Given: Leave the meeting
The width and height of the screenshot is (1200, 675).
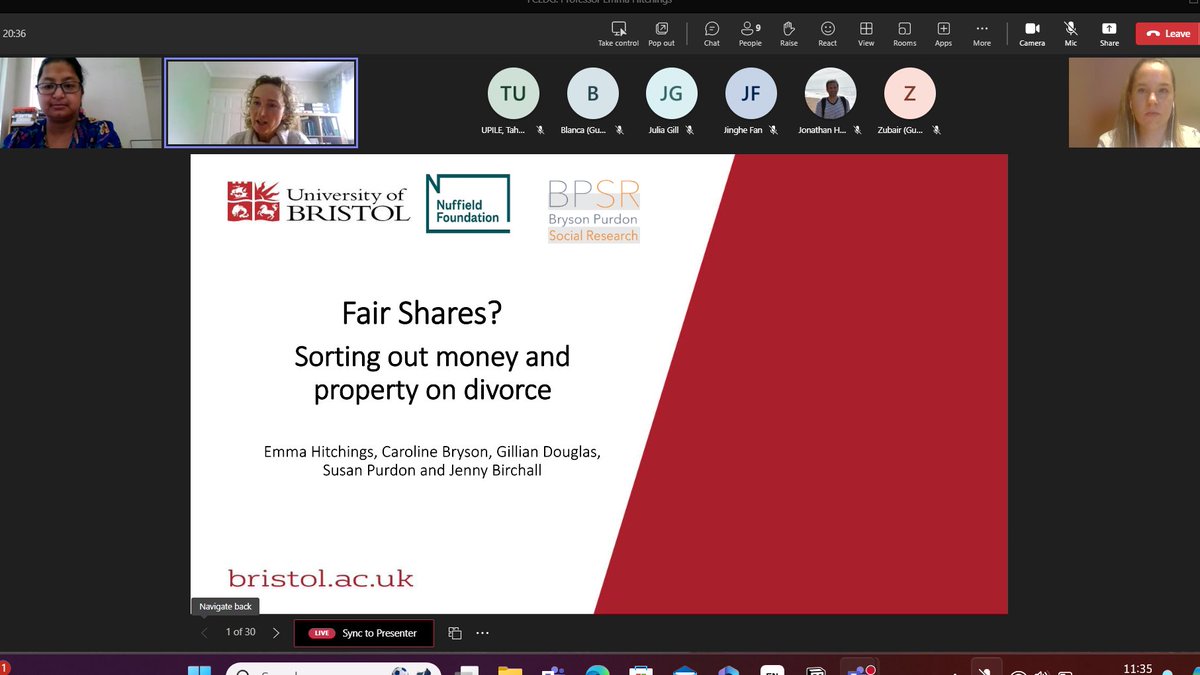Looking at the screenshot, I should [1166, 33].
